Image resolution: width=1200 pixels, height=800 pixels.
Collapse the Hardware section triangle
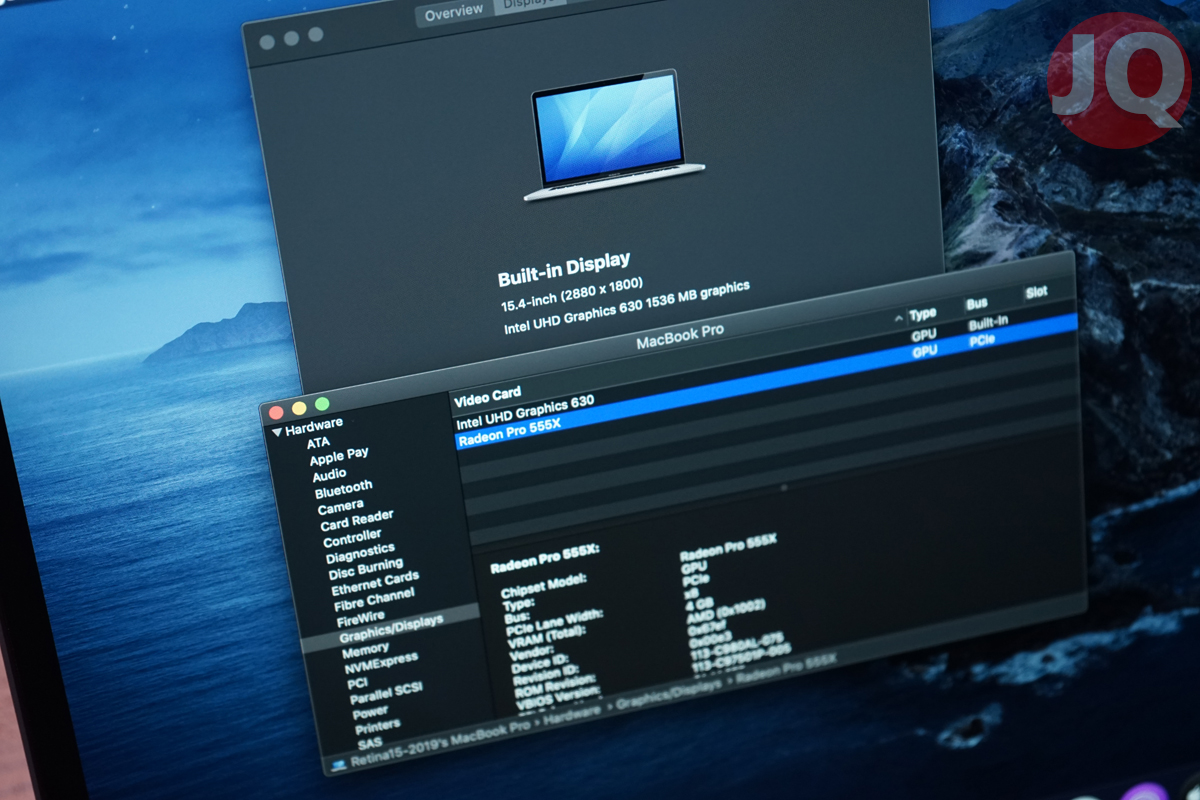(x=277, y=433)
